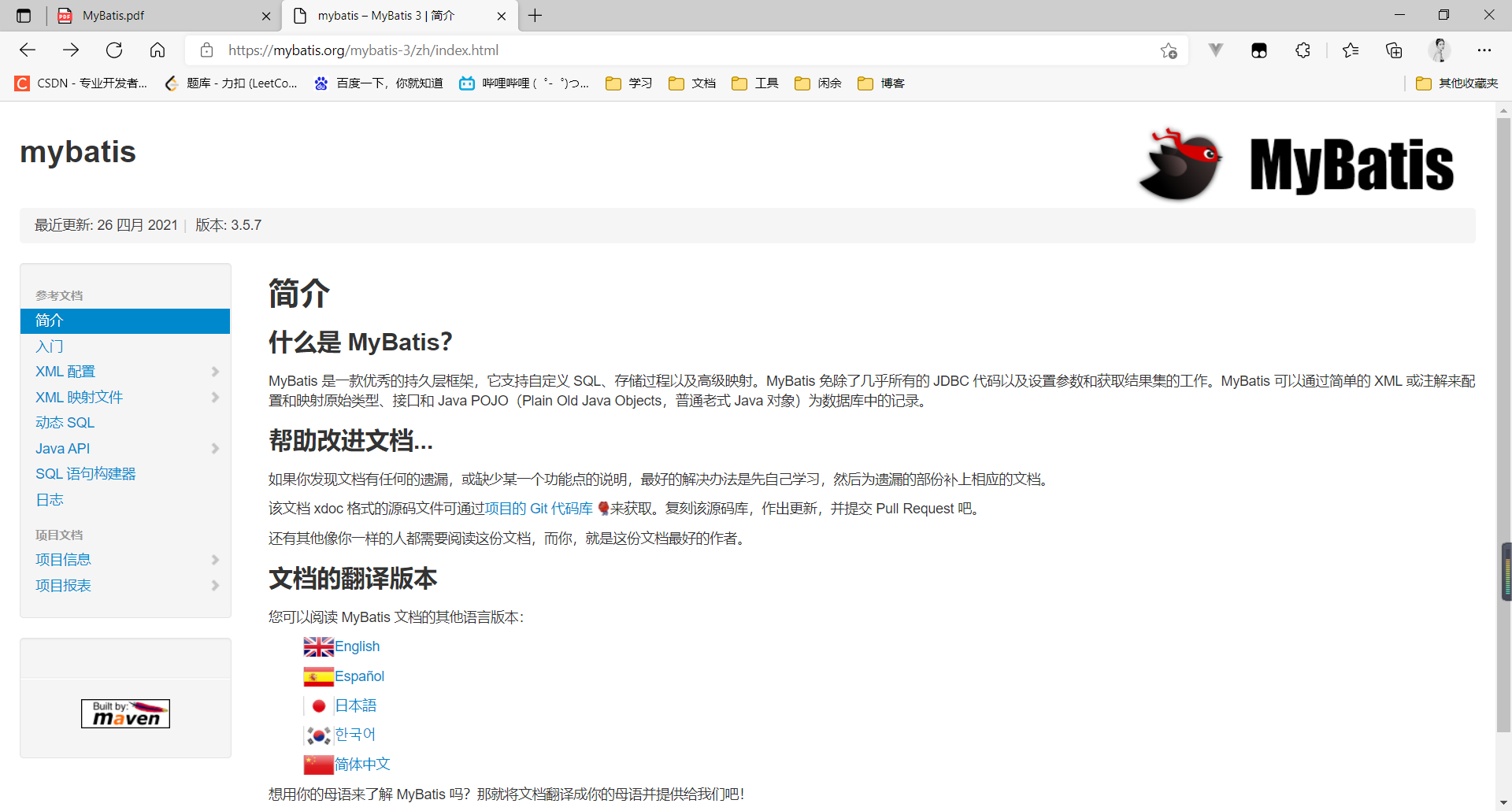Open the Bilibili bookmark on the favorites bar
Viewport: 1512px width, 811px height.
coord(523,83)
